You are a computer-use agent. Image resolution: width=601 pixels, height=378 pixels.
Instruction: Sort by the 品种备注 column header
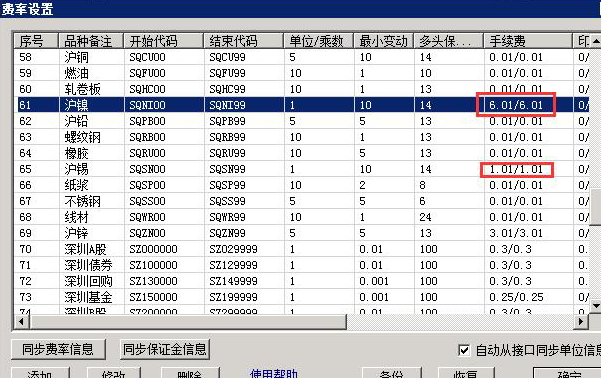91,41
